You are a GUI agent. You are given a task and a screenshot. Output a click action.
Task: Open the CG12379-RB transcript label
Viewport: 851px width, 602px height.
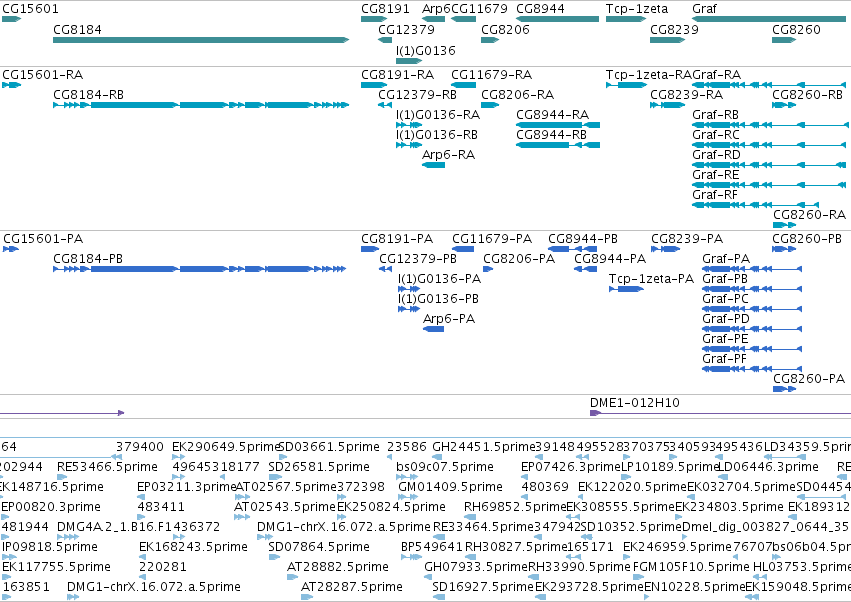click(417, 94)
